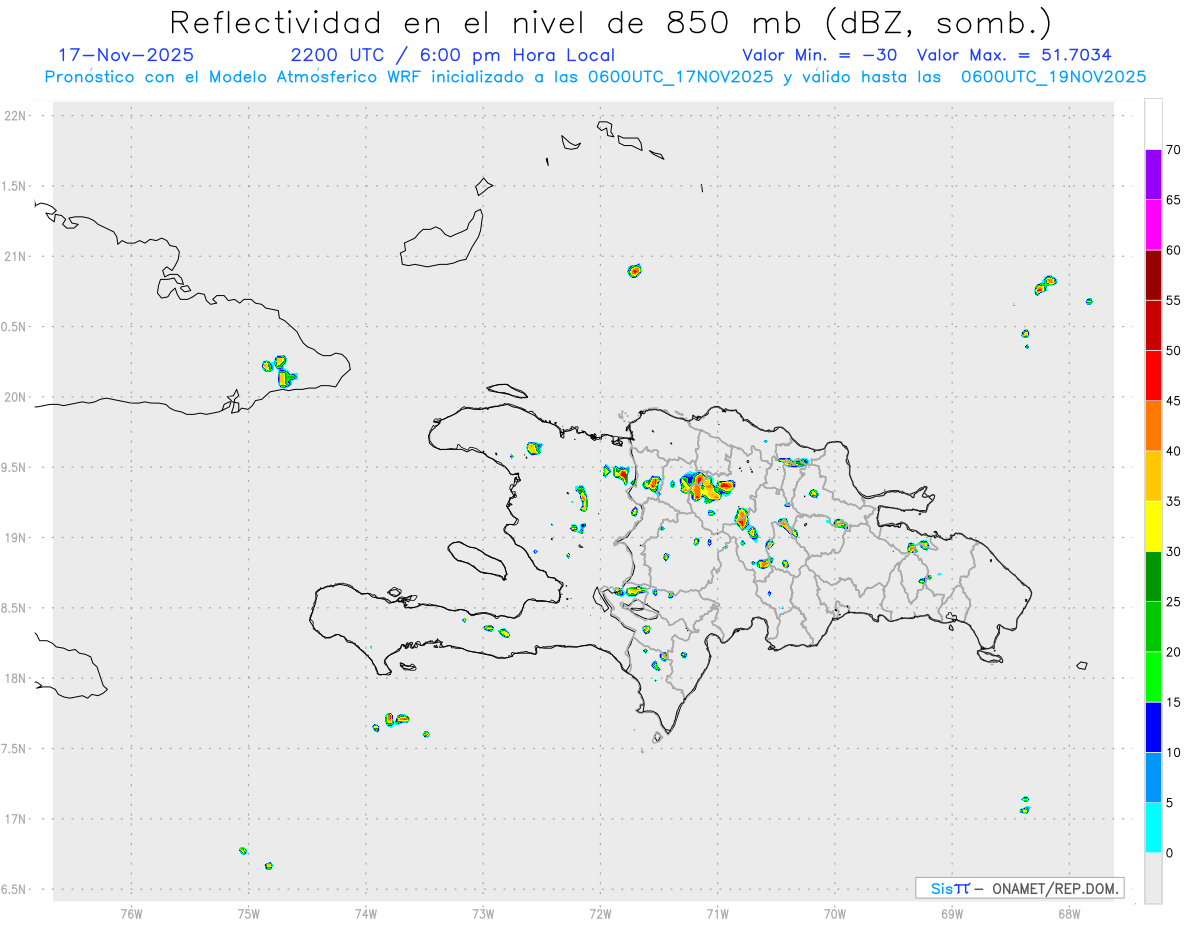The width and height of the screenshot is (1200, 927).
Task: Click the colorbar tick label '50'
Action: tap(1173, 351)
